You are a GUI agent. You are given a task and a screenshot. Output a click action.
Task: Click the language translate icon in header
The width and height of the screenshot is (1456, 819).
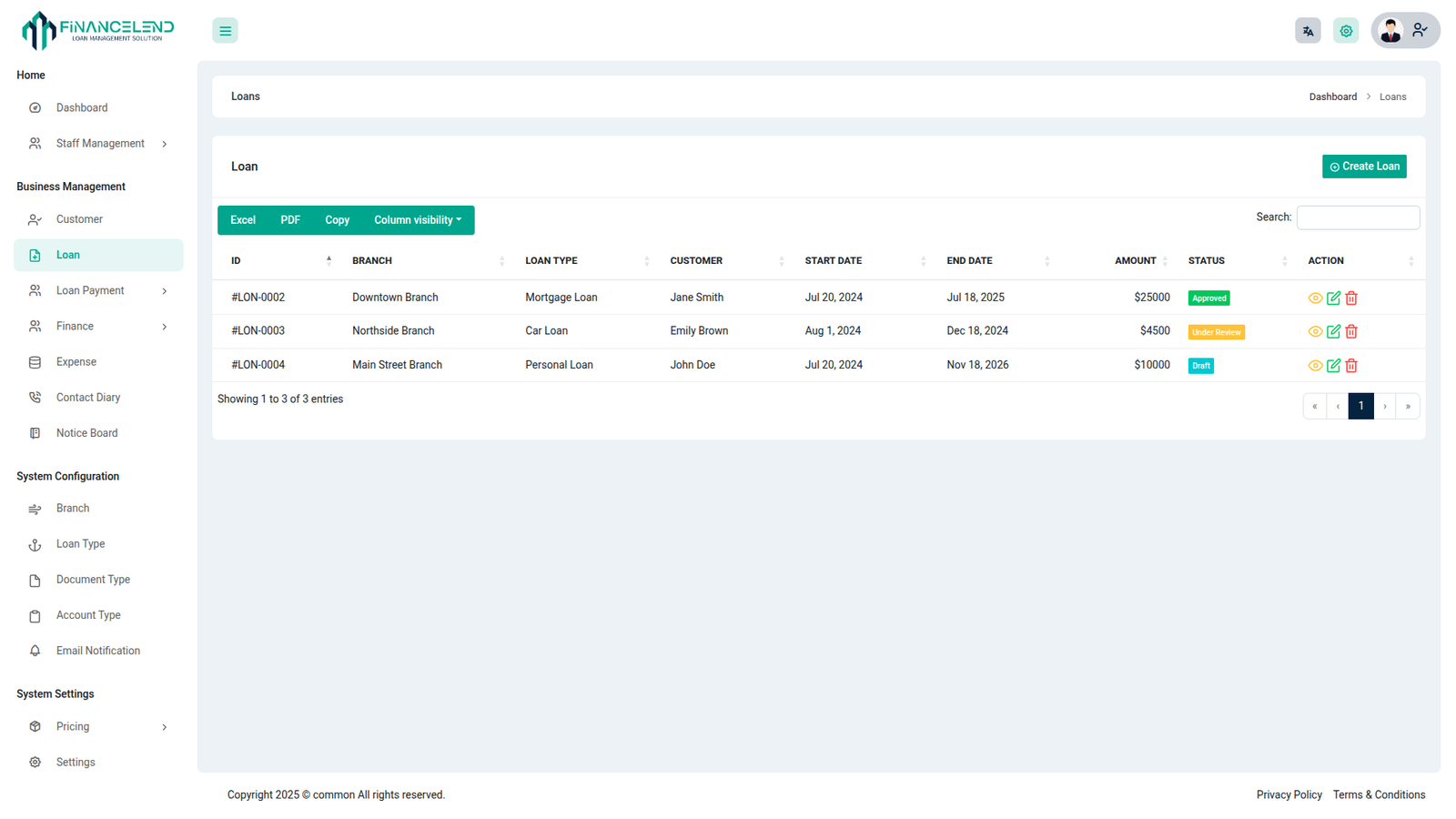click(1308, 31)
